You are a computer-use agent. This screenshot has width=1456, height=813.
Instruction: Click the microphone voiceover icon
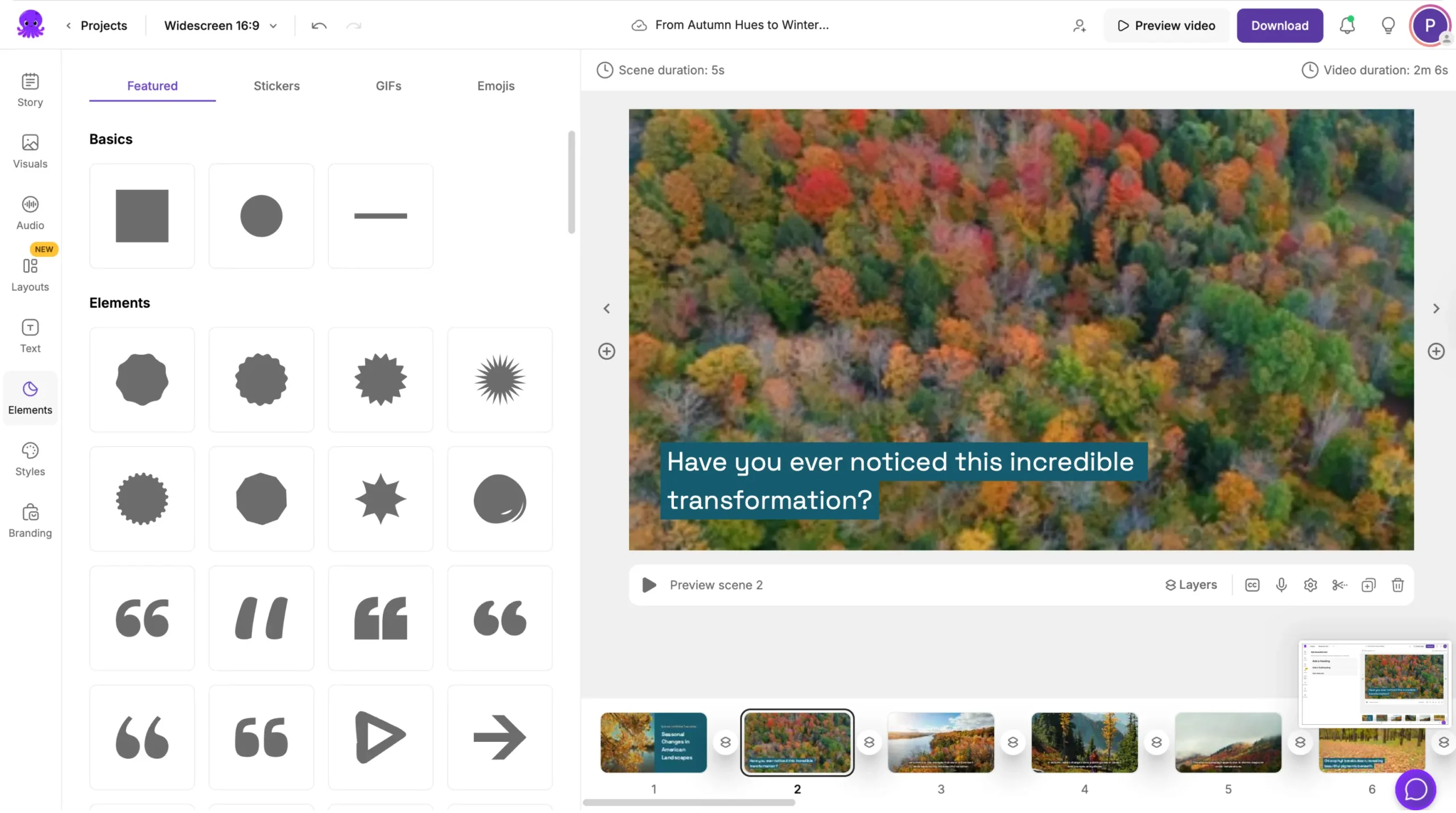[1281, 585]
